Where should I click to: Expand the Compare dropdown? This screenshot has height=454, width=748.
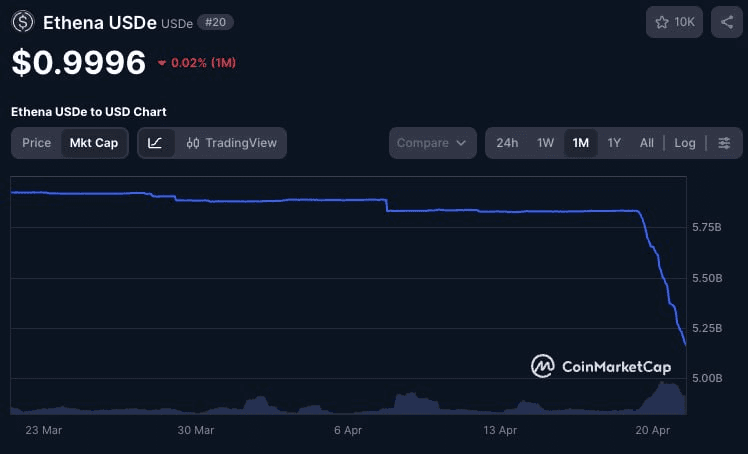coord(432,143)
